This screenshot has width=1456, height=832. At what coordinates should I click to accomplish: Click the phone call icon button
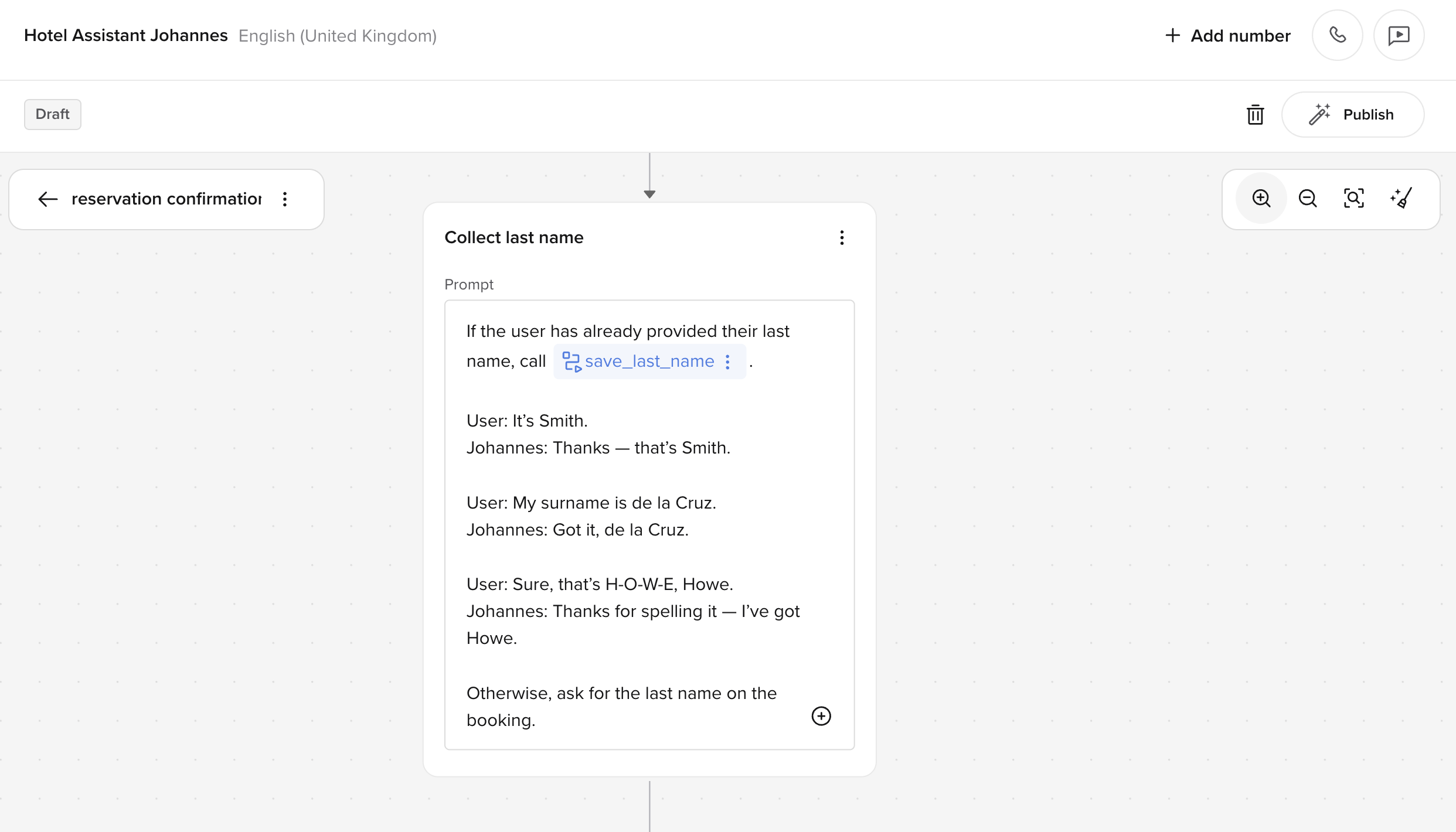click(1337, 36)
